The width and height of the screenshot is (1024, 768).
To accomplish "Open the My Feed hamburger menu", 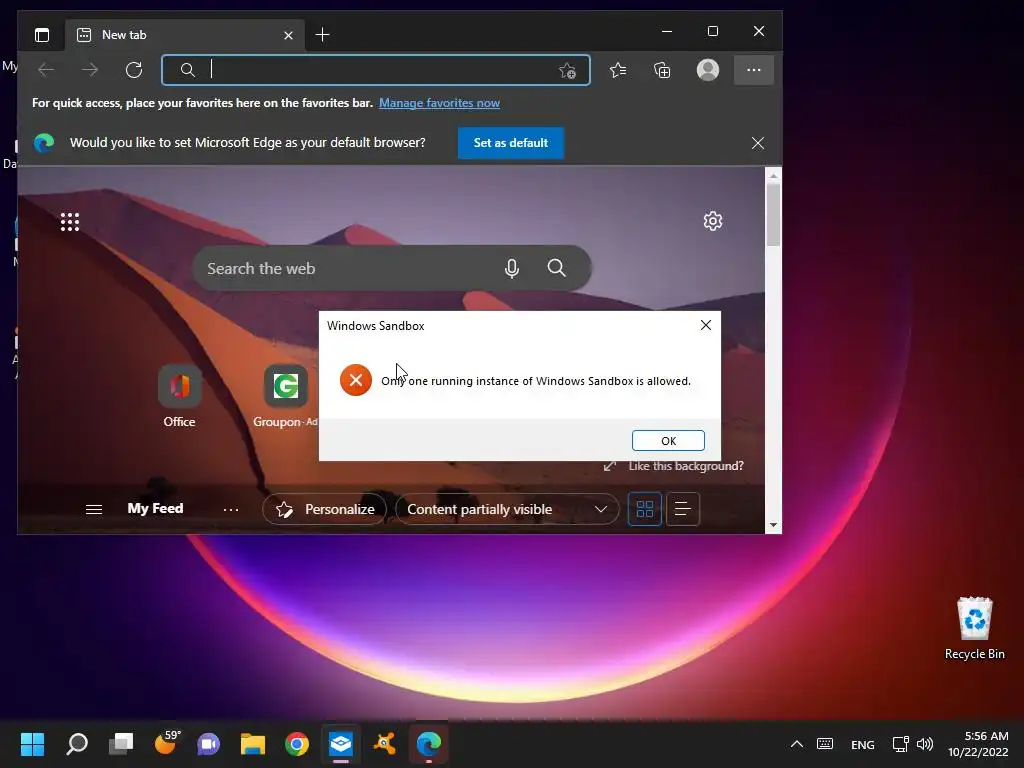I will (x=94, y=509).
